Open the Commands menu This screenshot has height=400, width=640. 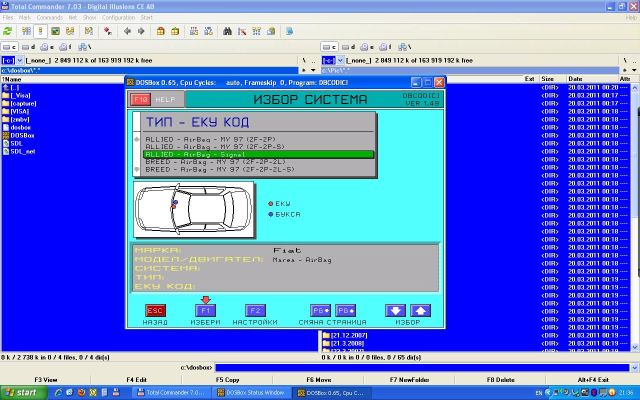click(x=49, y=17)
